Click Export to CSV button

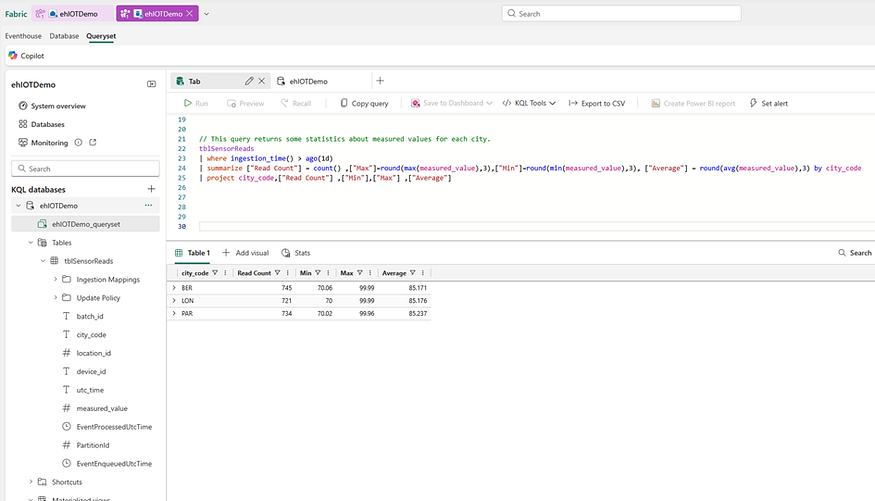click(x=597, y=103)
